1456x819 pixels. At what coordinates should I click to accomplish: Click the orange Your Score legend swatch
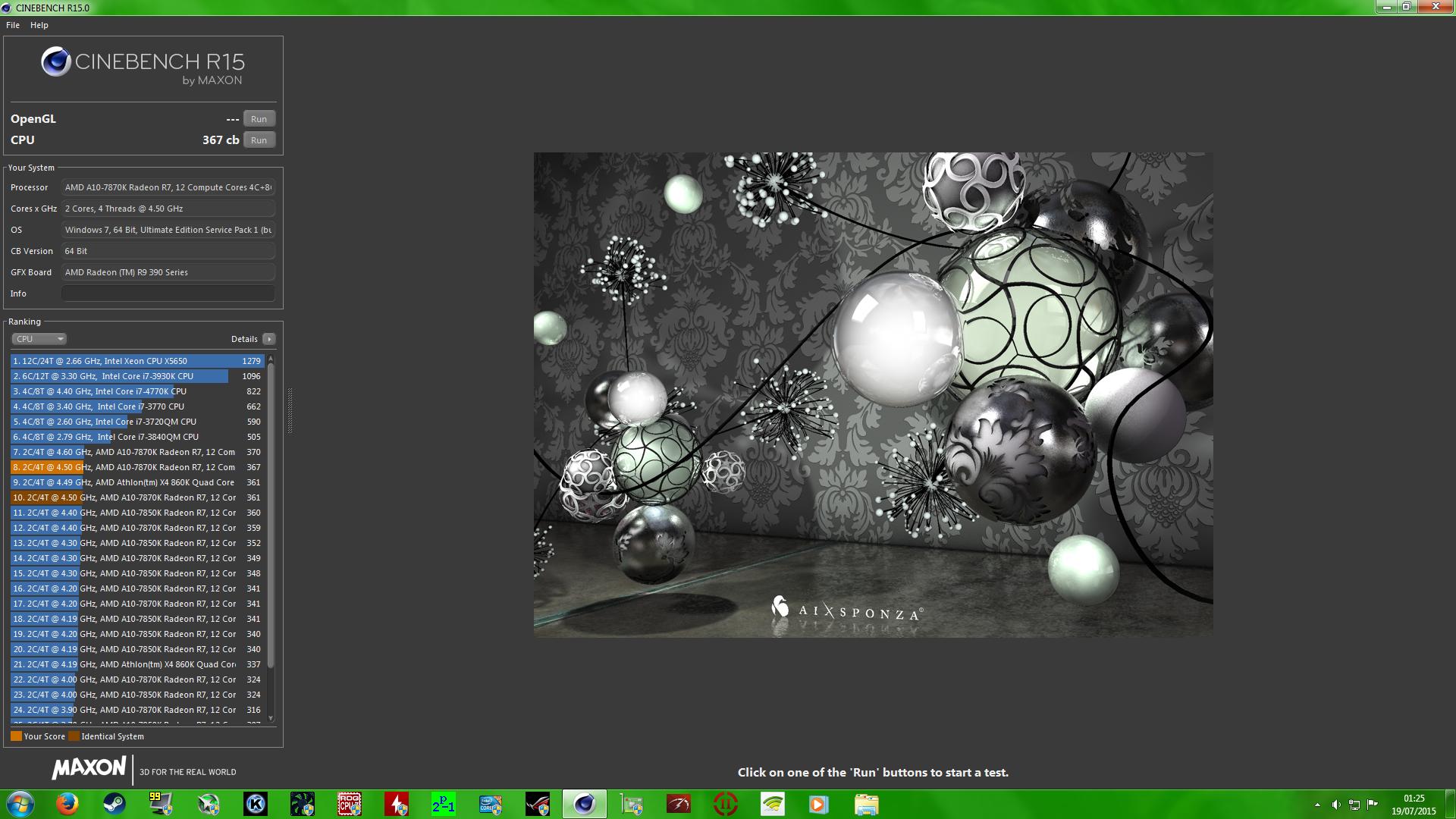coord(16,736)
